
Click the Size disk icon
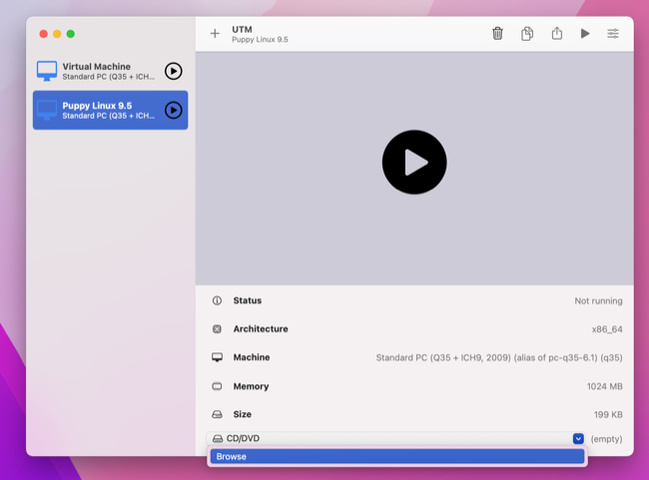217,414
